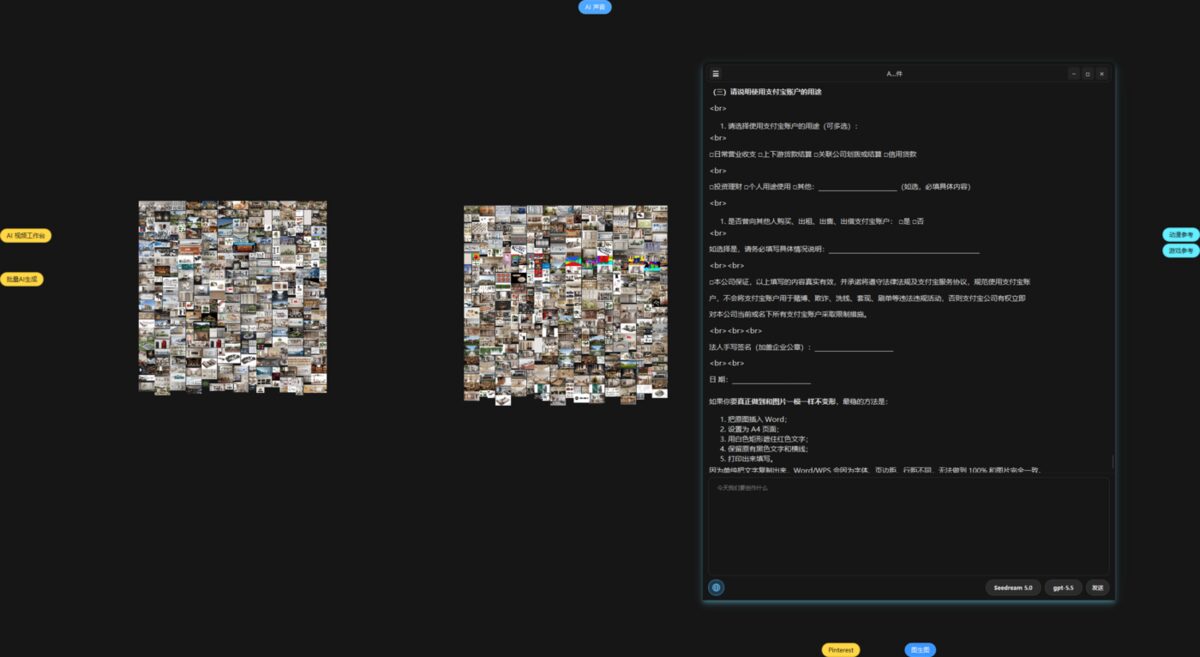The image size is (1200, 657).
Task: Open the AI 视频工作站 tag
Action: tap(25, 235)
